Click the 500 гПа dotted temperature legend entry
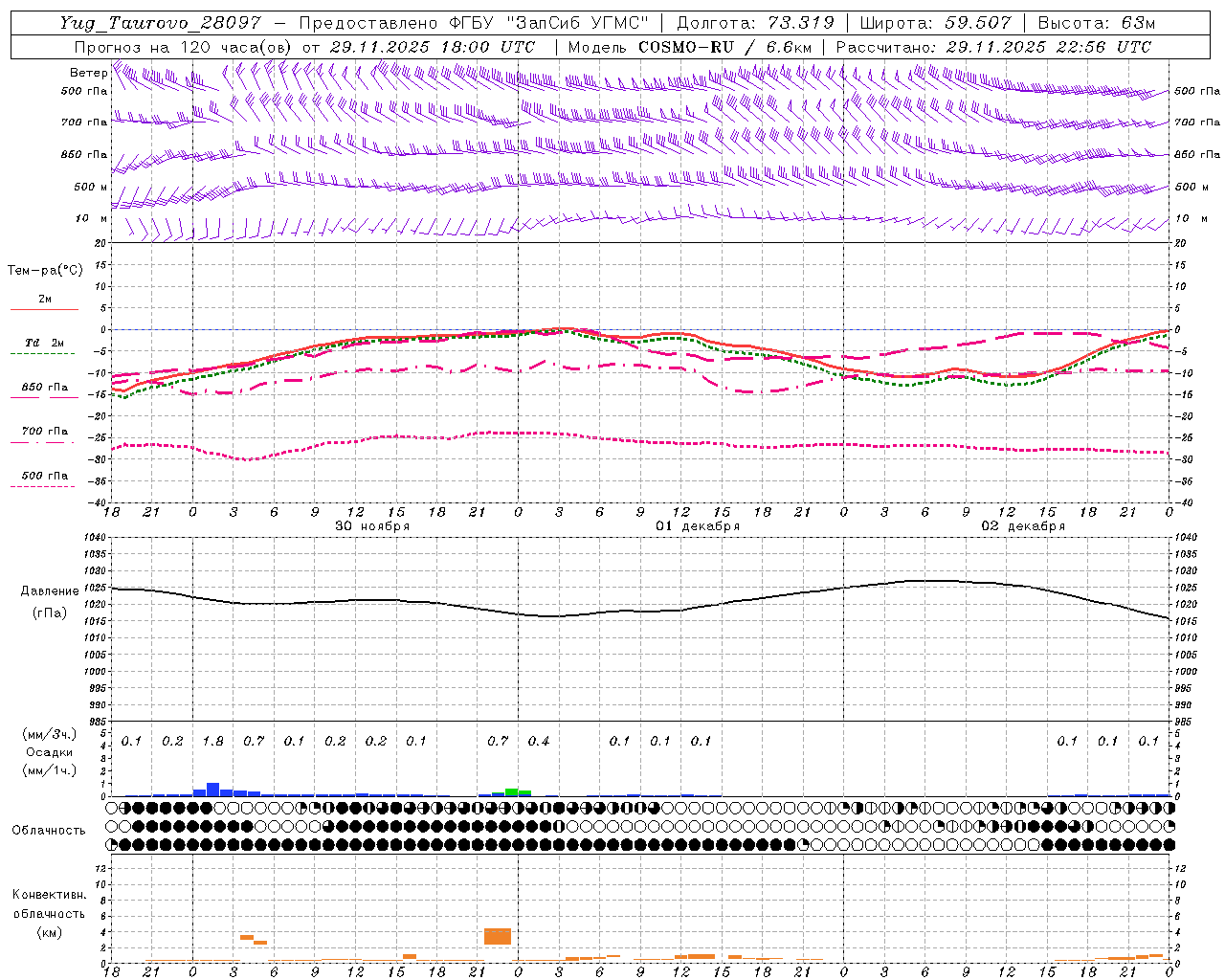The height and width of the screenshot is (980, 1225). (x=44, y=480)
